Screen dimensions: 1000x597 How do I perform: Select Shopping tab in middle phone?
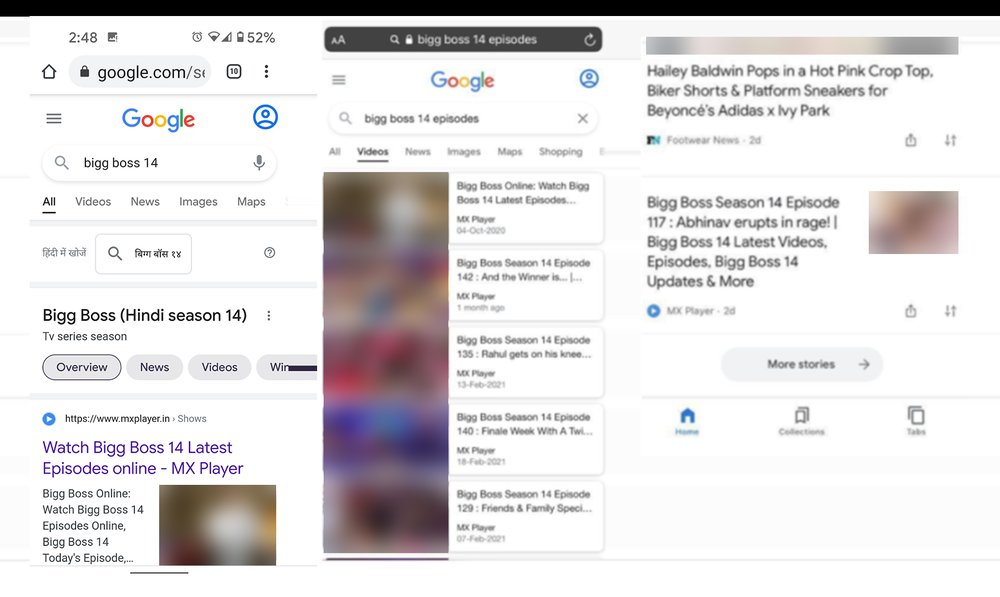pyautogui.click(x=561, y=152)
